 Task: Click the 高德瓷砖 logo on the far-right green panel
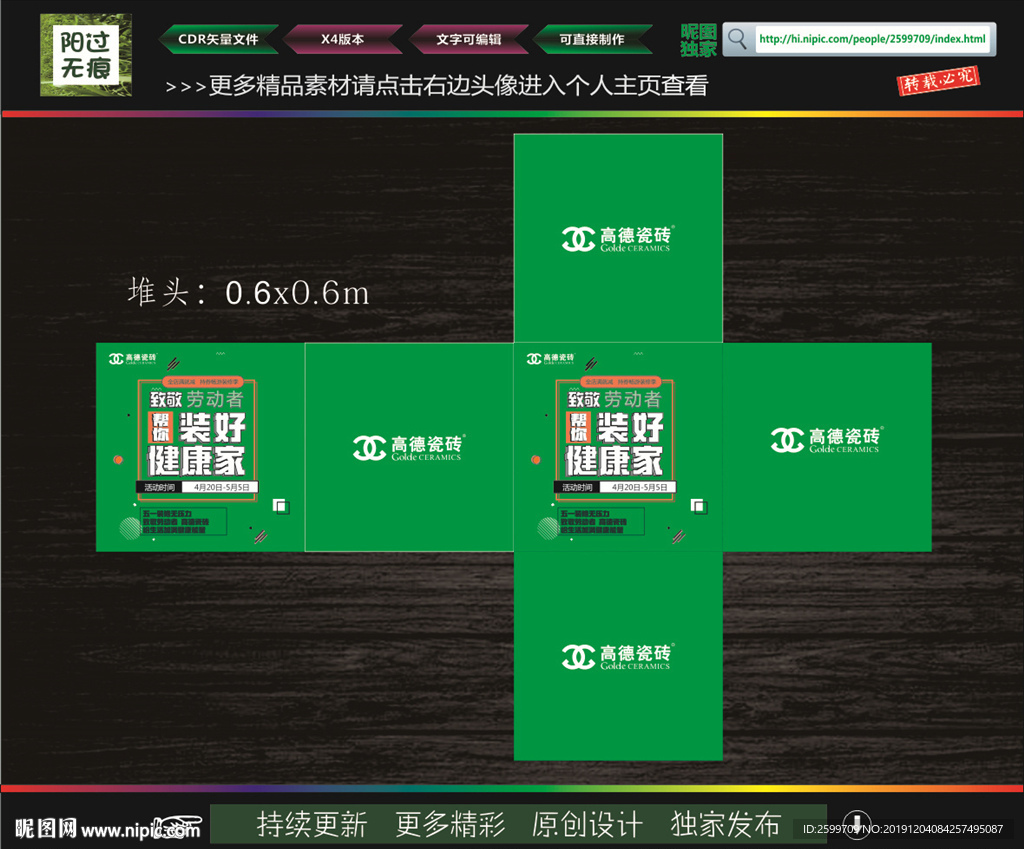(826, 440)
